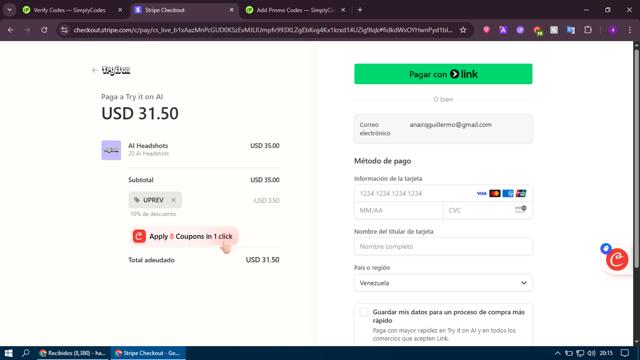Click the 10% de descuento text
Screen dimensions: 640x360
[x=153, y=214]
